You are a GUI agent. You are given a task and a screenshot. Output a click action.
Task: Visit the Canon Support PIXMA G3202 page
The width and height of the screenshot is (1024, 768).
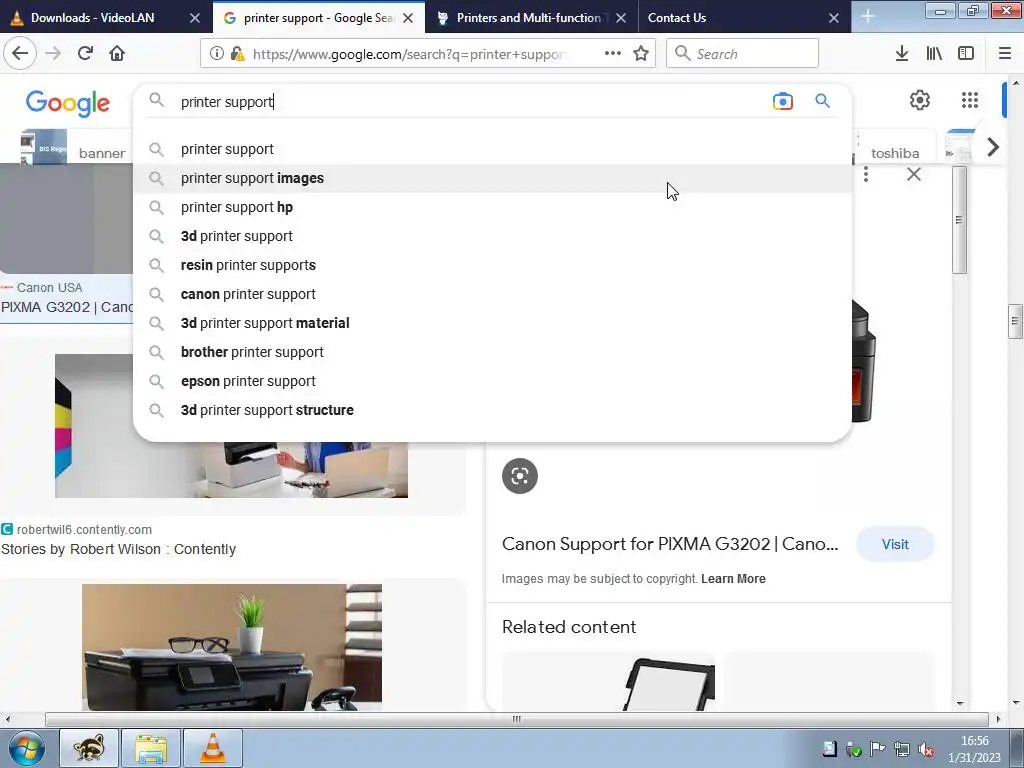[x=895, y=544]
